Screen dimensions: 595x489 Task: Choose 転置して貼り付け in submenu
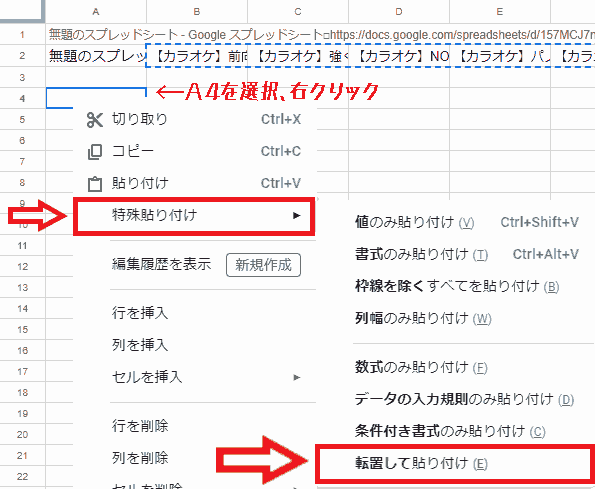coord(456,464)
